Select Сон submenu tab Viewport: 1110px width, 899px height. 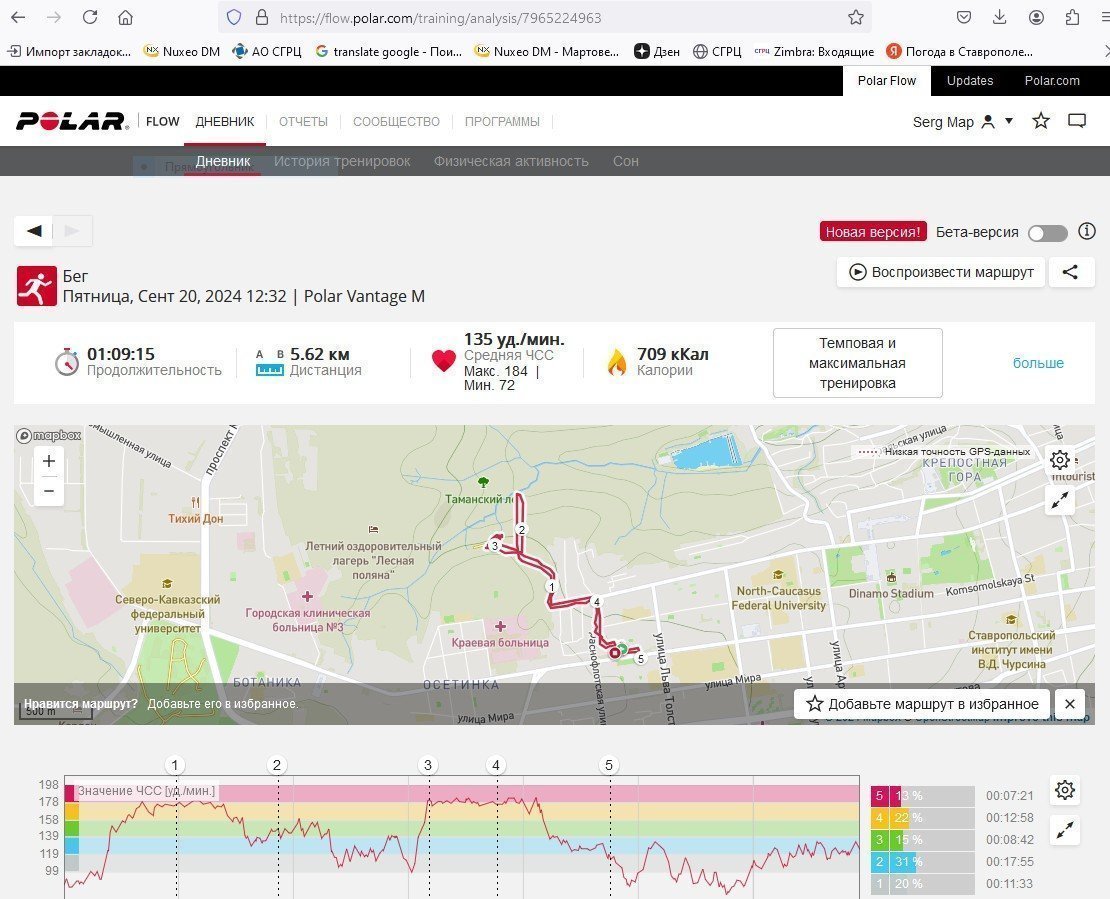pyautogui.click(x=626, y=161)
